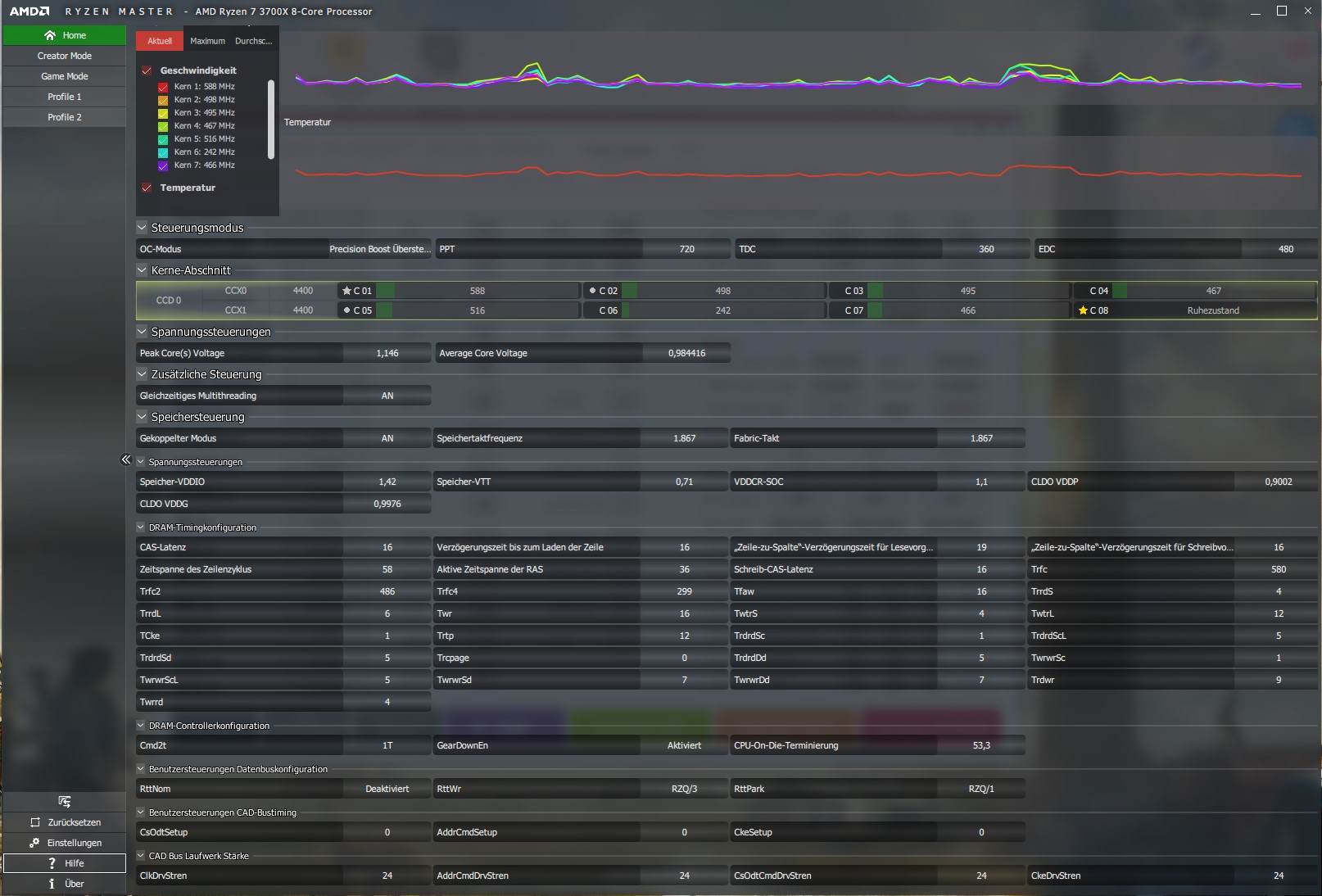
Task: Click the CCX0 speed value 4400
Action: (x=303, y=291)
